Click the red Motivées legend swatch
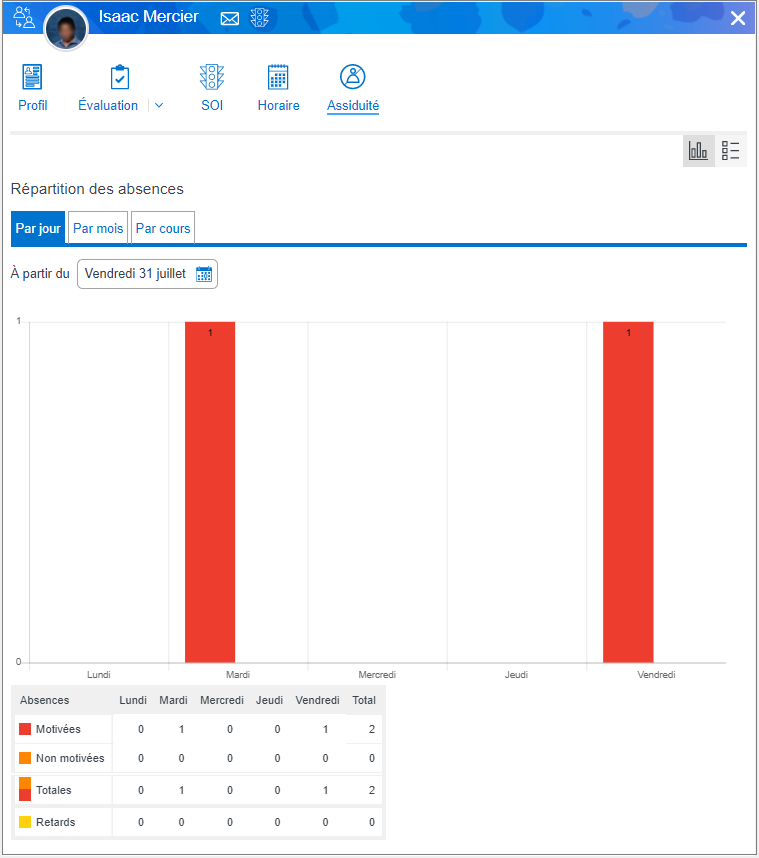Image resolution: width=759 pixels, height=858 pixels. point(25,729)
